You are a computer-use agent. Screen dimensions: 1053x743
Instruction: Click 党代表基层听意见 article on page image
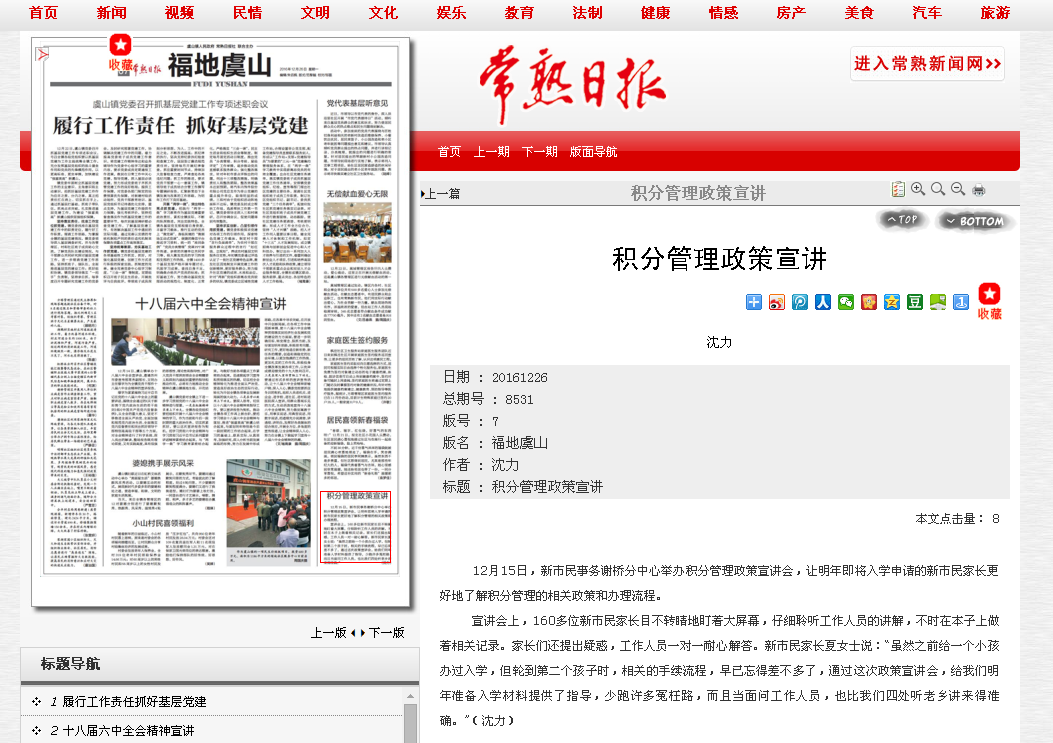click(357, 138)
